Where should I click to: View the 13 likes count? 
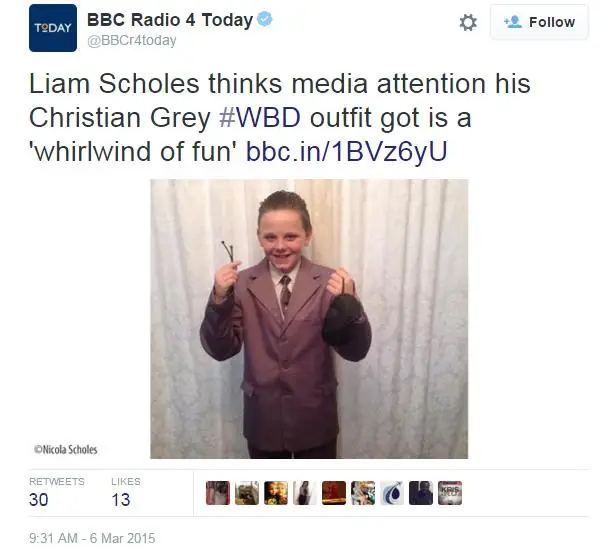126,493
